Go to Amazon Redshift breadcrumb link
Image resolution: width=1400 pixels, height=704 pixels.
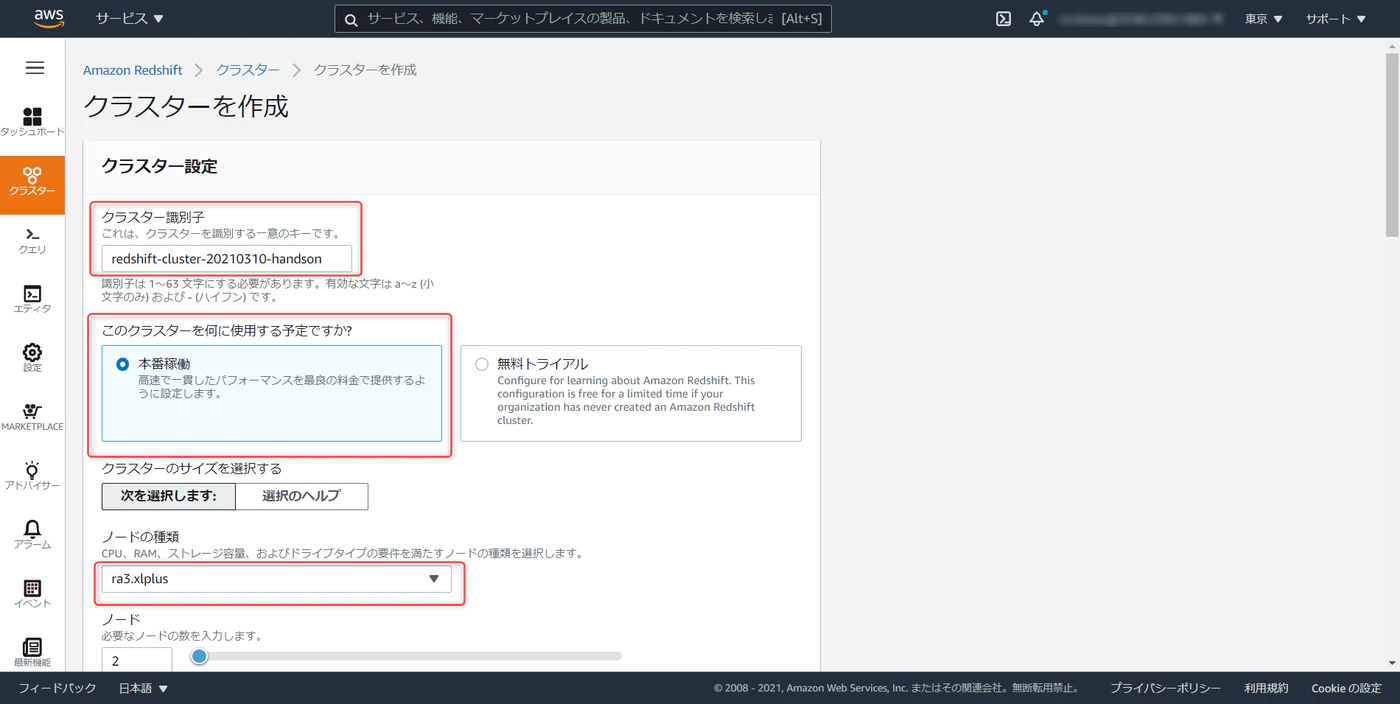133,70
